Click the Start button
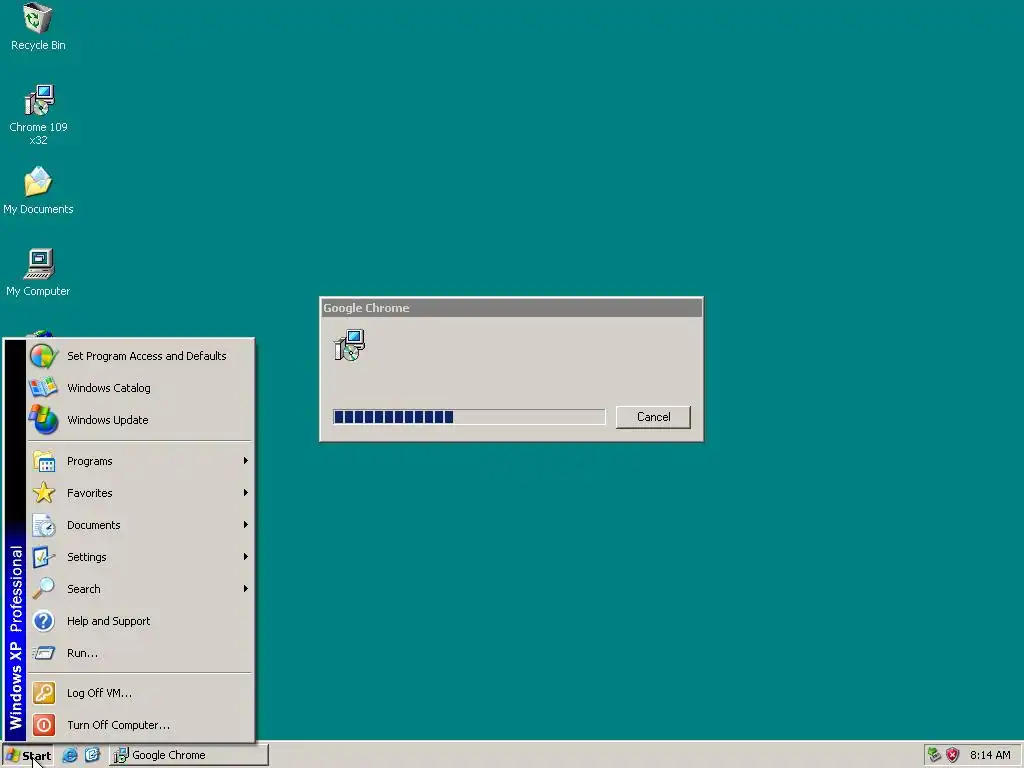This screenshot has width=1024, height=768. point(28,756)
